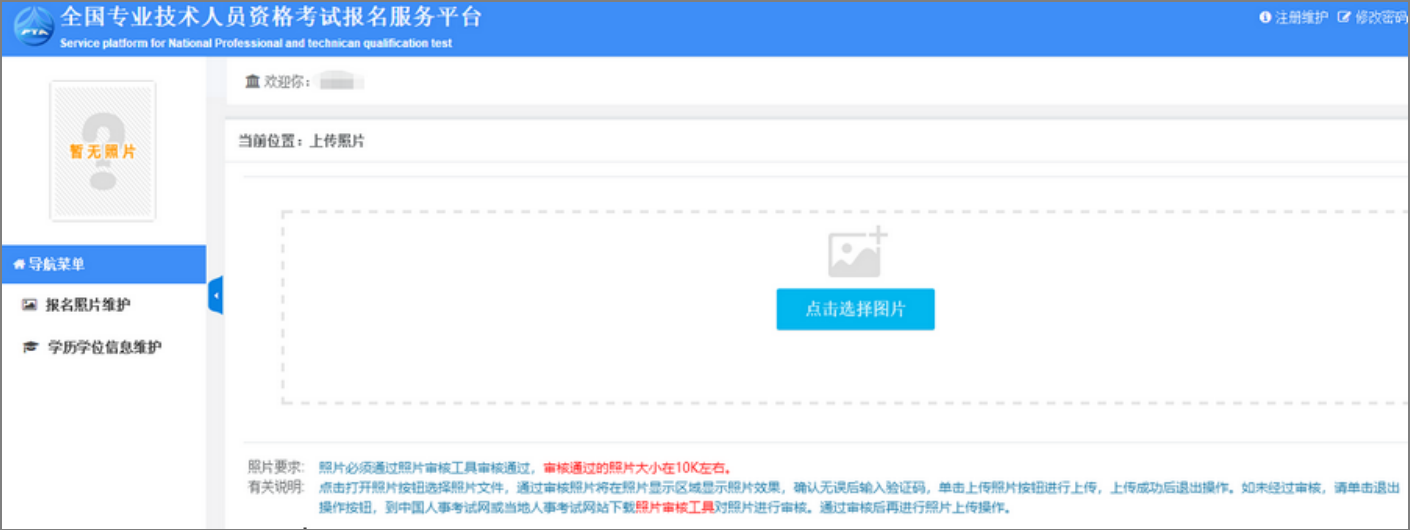Screen dimensions: 1410x530
Task: Click the blurred username after 欢迎你
Action: (x=340, y=82)
